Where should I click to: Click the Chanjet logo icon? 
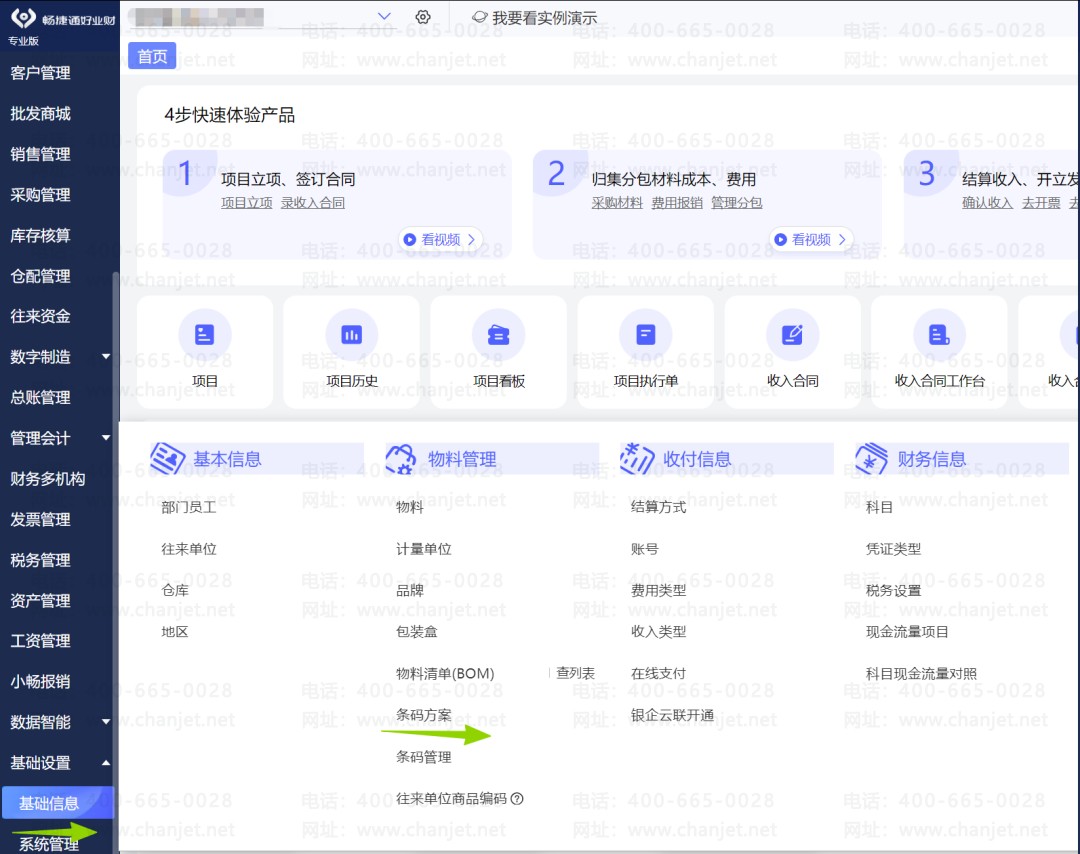click(23, 18)
